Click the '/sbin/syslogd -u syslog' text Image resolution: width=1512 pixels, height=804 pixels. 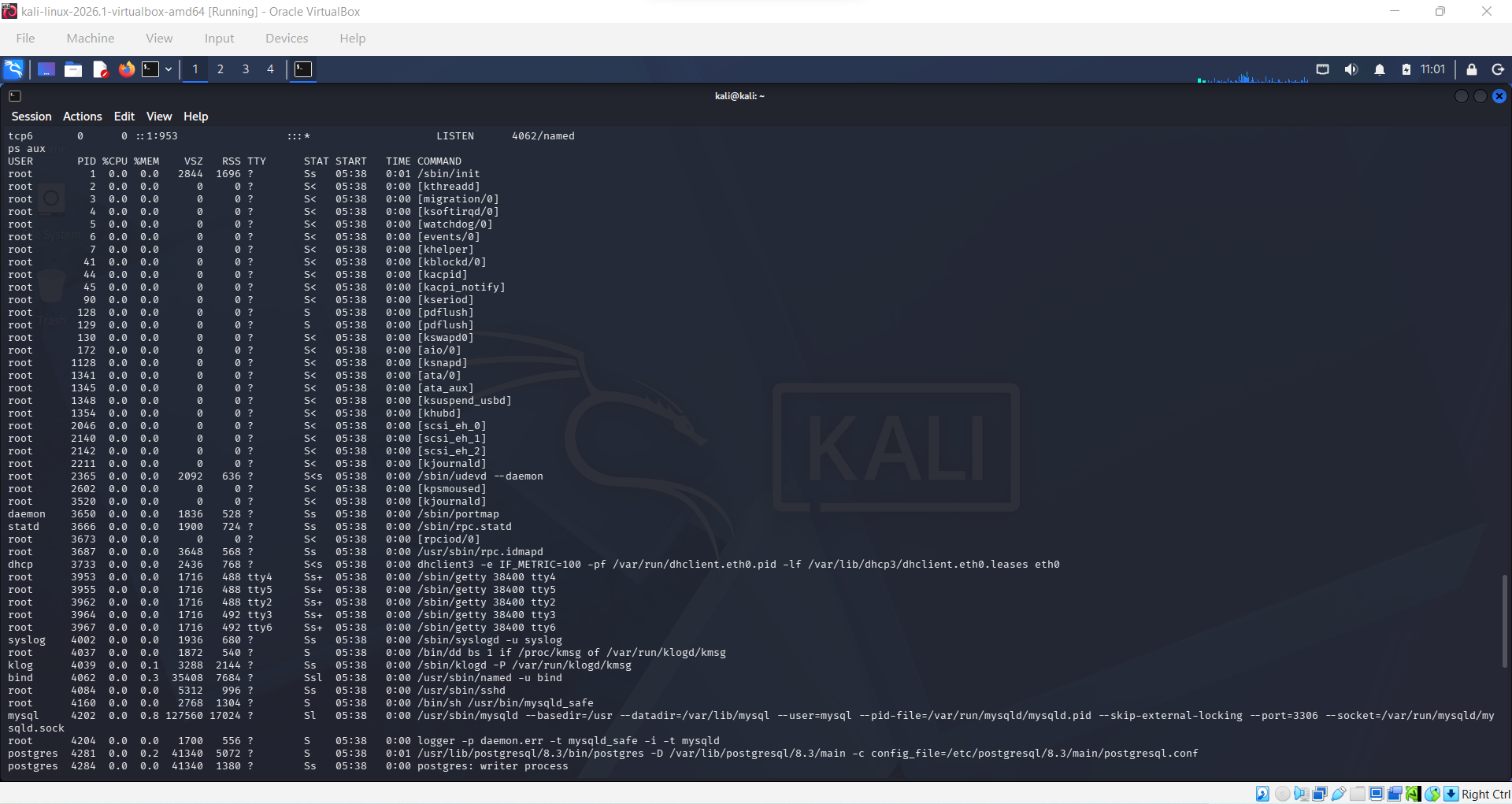click(x=490, y=640)
